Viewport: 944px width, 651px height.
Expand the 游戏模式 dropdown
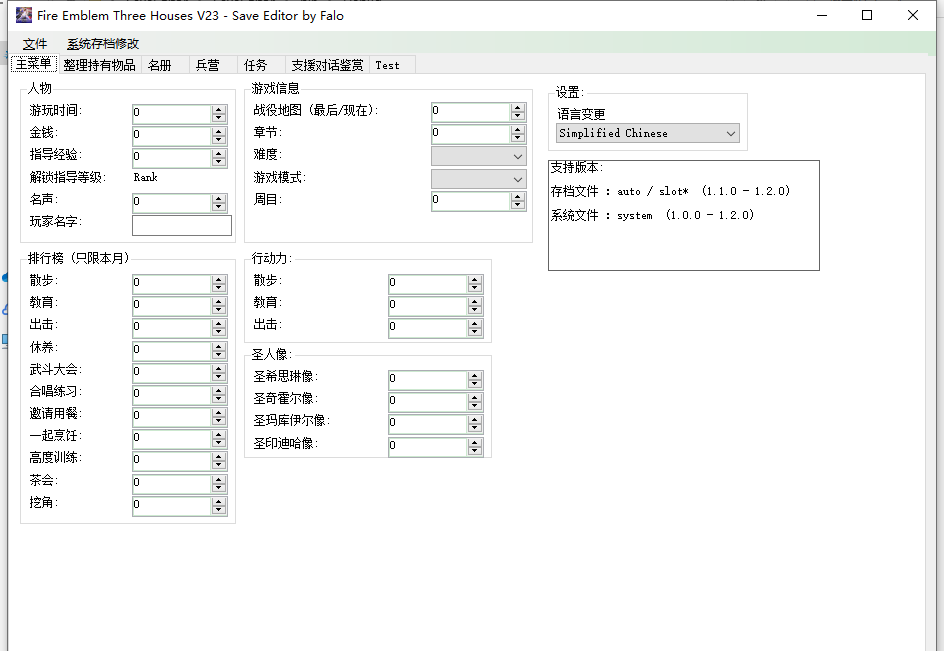coord(479,179)
